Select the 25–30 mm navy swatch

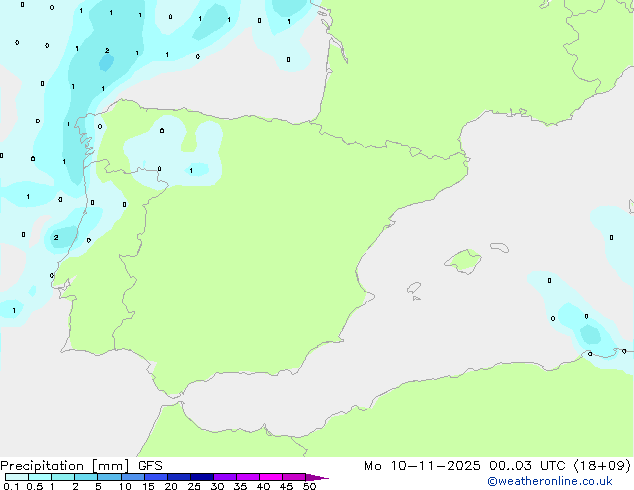[201, 477]
